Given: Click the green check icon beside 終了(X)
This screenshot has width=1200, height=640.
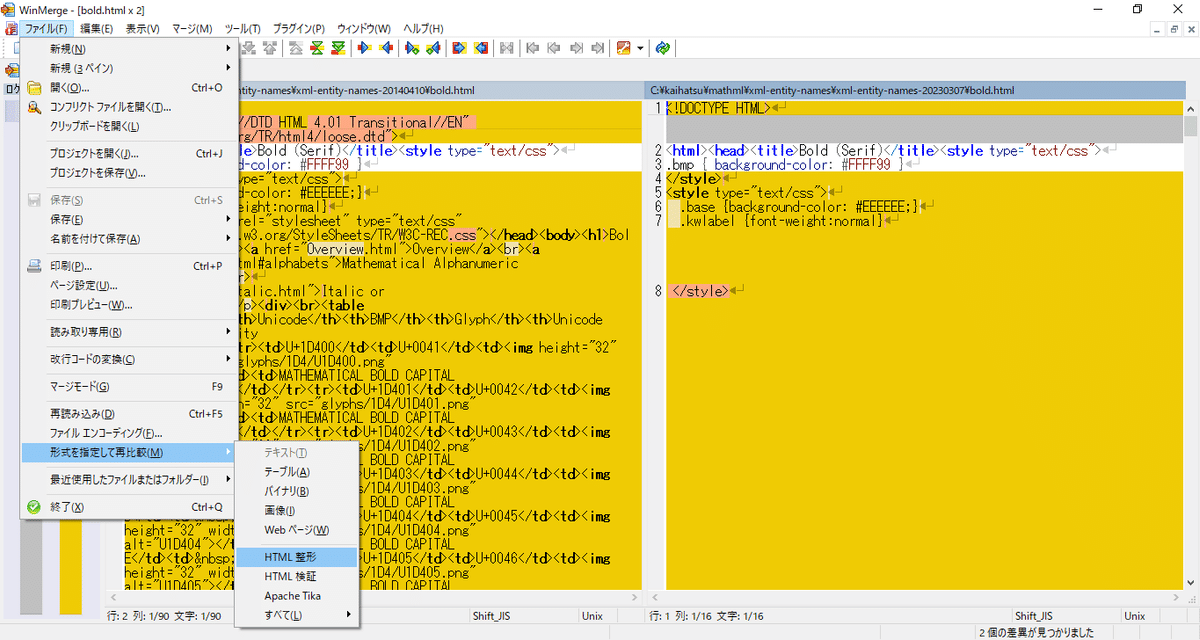Looking at the screenshot, I should (35, 507).
